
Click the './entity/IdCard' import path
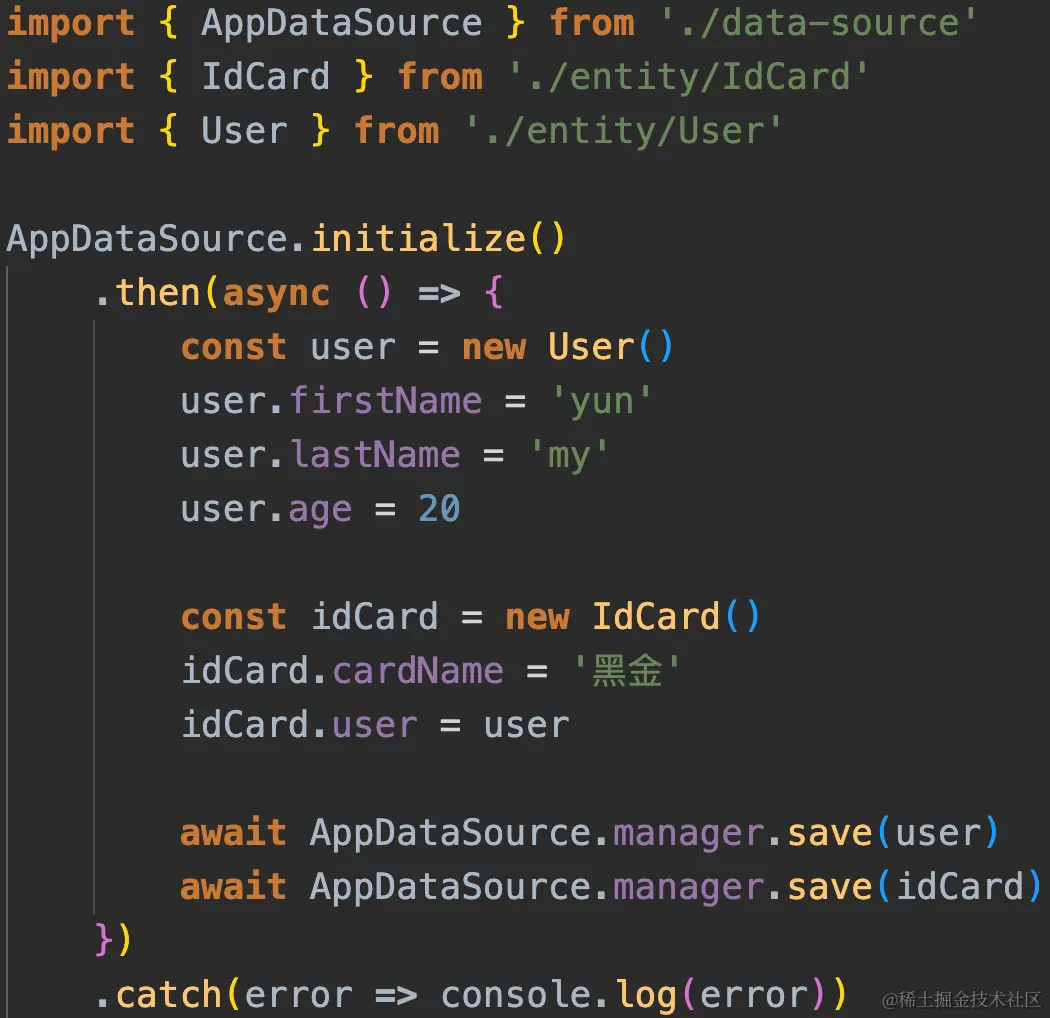click(x=688, y=76)
